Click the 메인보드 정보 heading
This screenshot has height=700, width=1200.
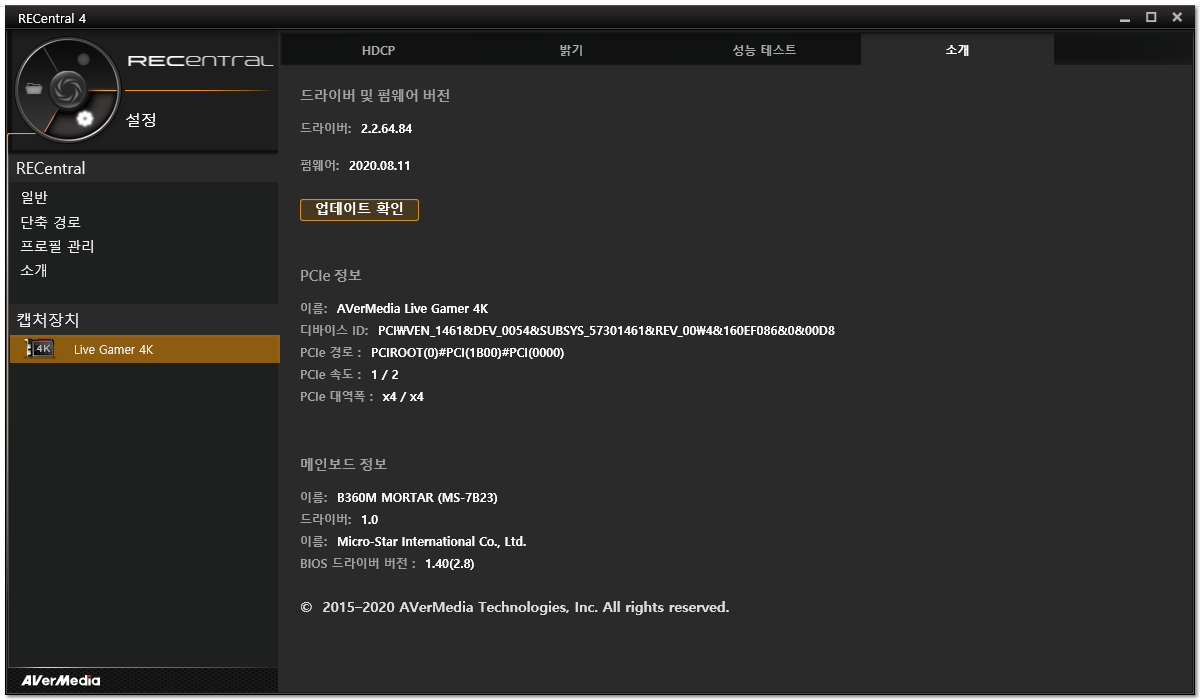[343, 464]
